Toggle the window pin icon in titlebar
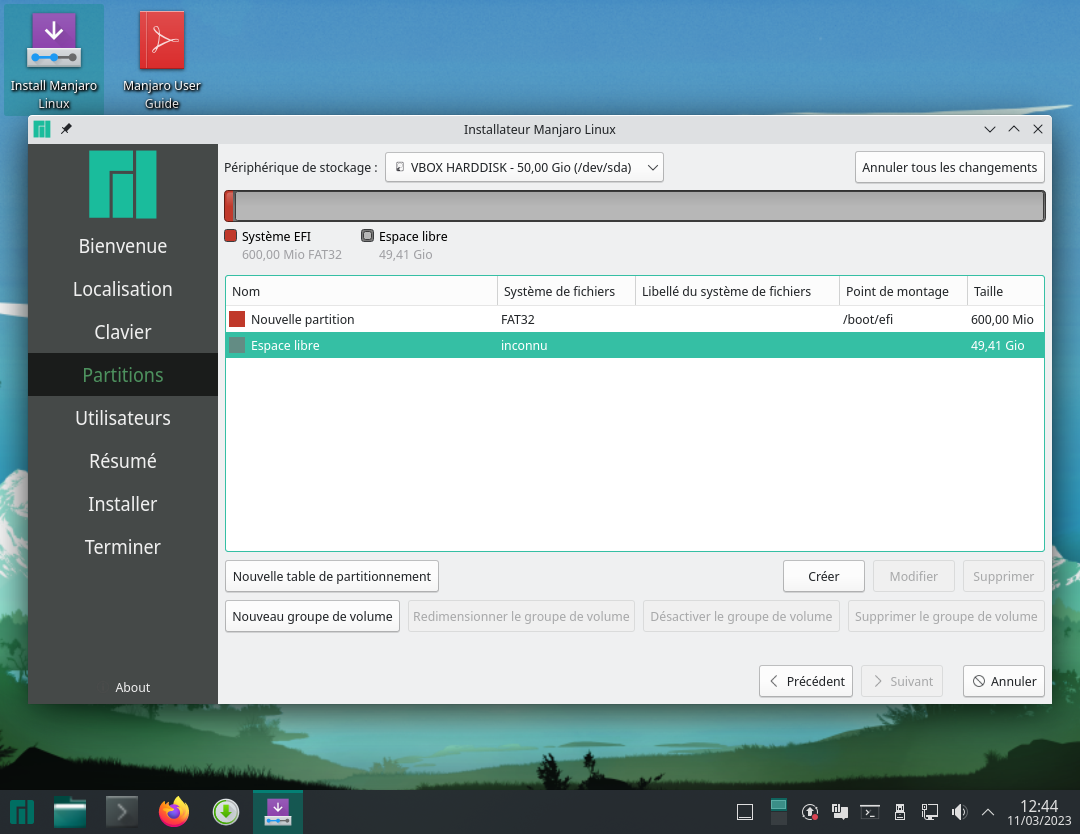Viewport: 1080px width, 834px height. tap(66, 129)
